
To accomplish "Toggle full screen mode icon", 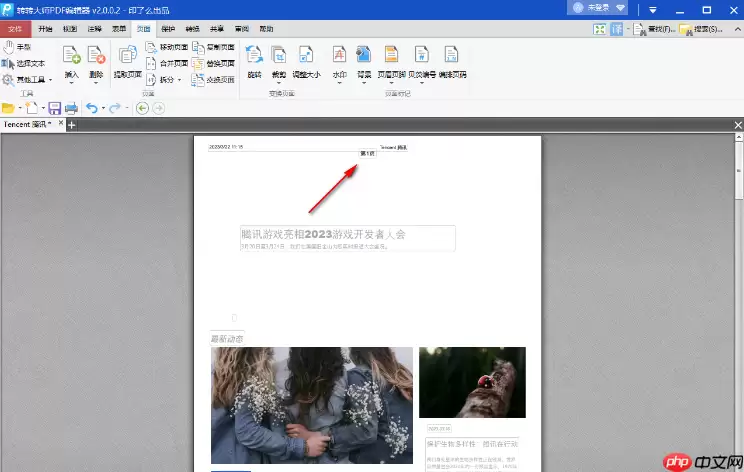I will [x=600, y=29].
